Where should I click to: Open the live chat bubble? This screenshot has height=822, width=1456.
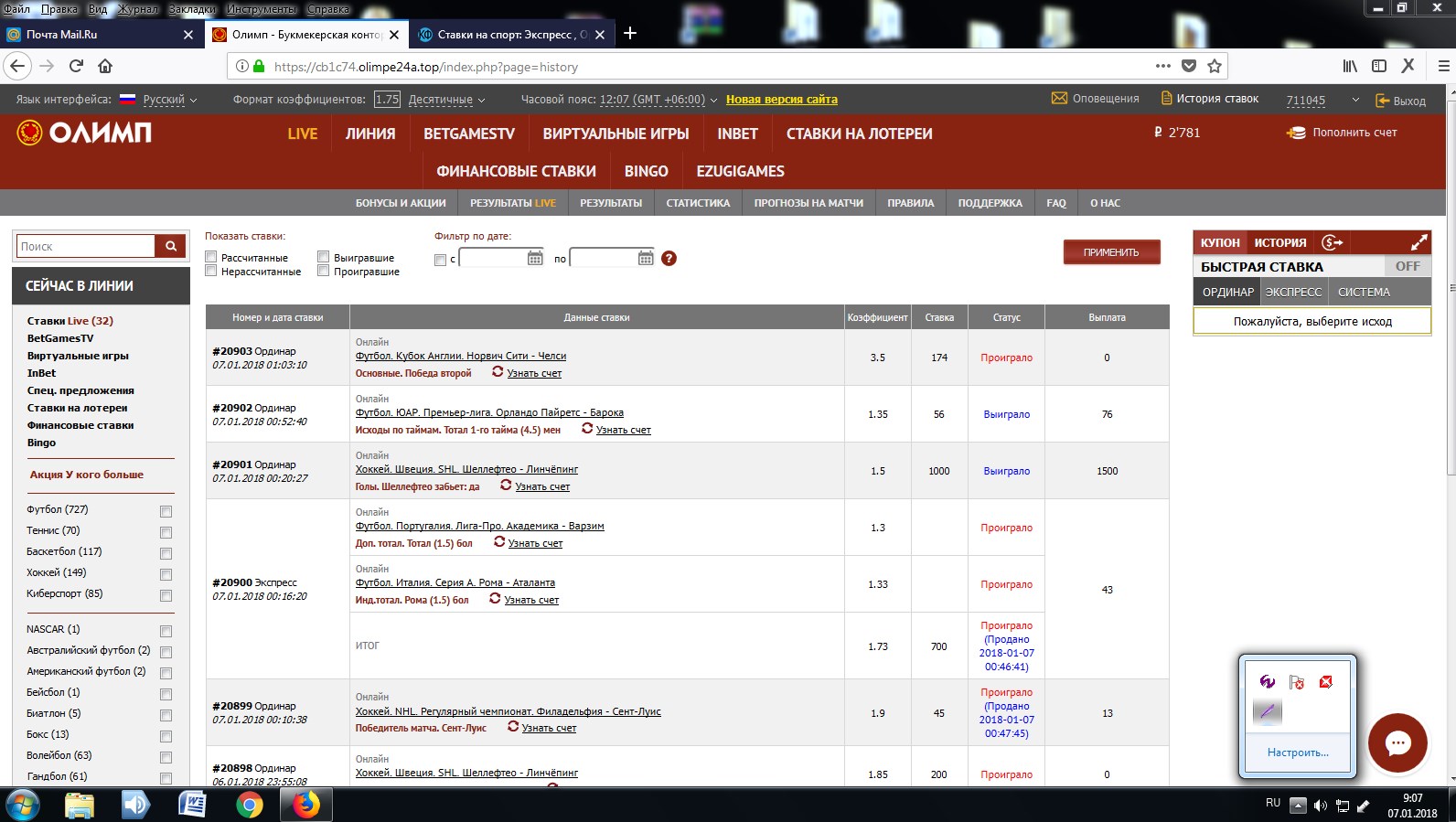pyautogui.click(x=1397, y=743)
